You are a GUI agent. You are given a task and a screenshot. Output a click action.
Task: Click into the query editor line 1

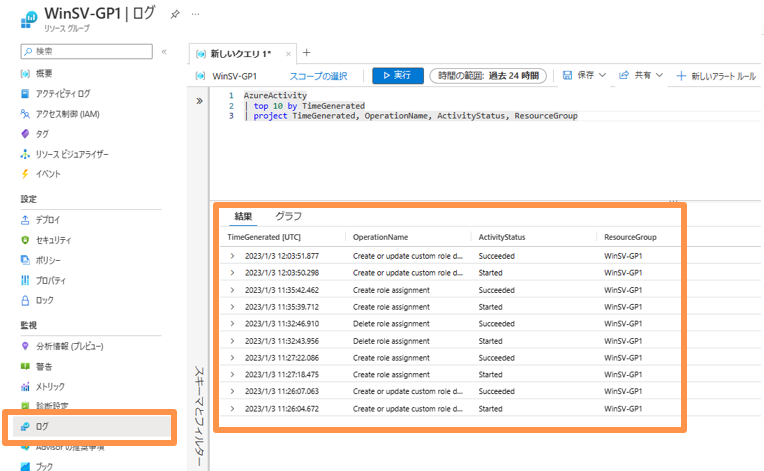click(x=275, y=95)
